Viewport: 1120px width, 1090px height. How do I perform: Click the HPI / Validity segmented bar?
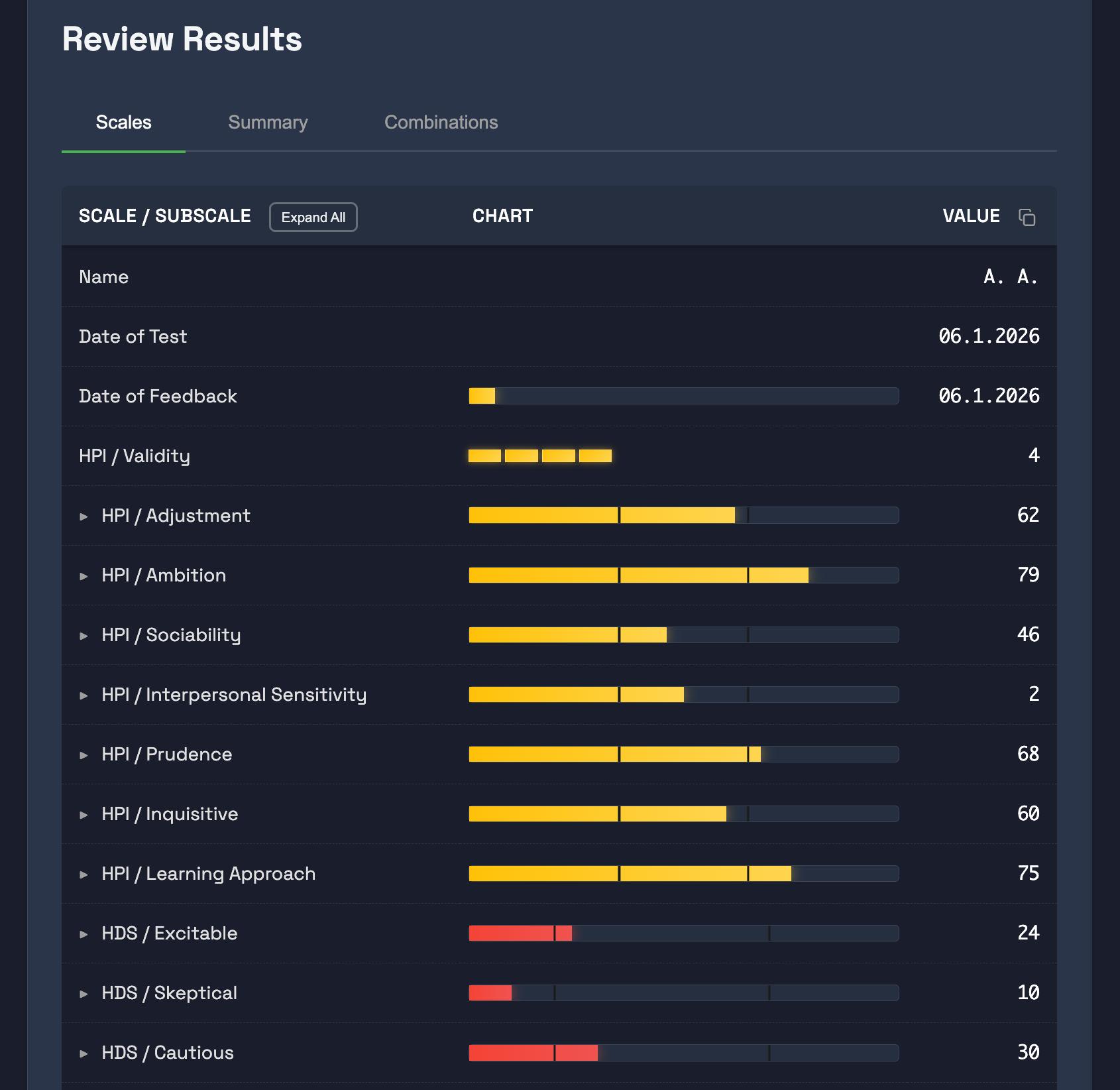pyautogui.click(x=539, y=455)
